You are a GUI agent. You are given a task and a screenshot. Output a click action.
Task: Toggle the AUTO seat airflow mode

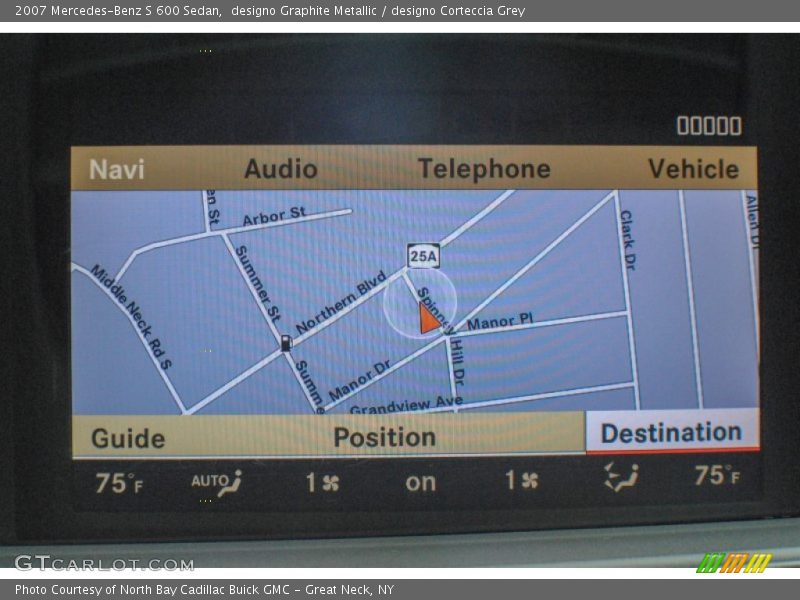click(216, 483)
